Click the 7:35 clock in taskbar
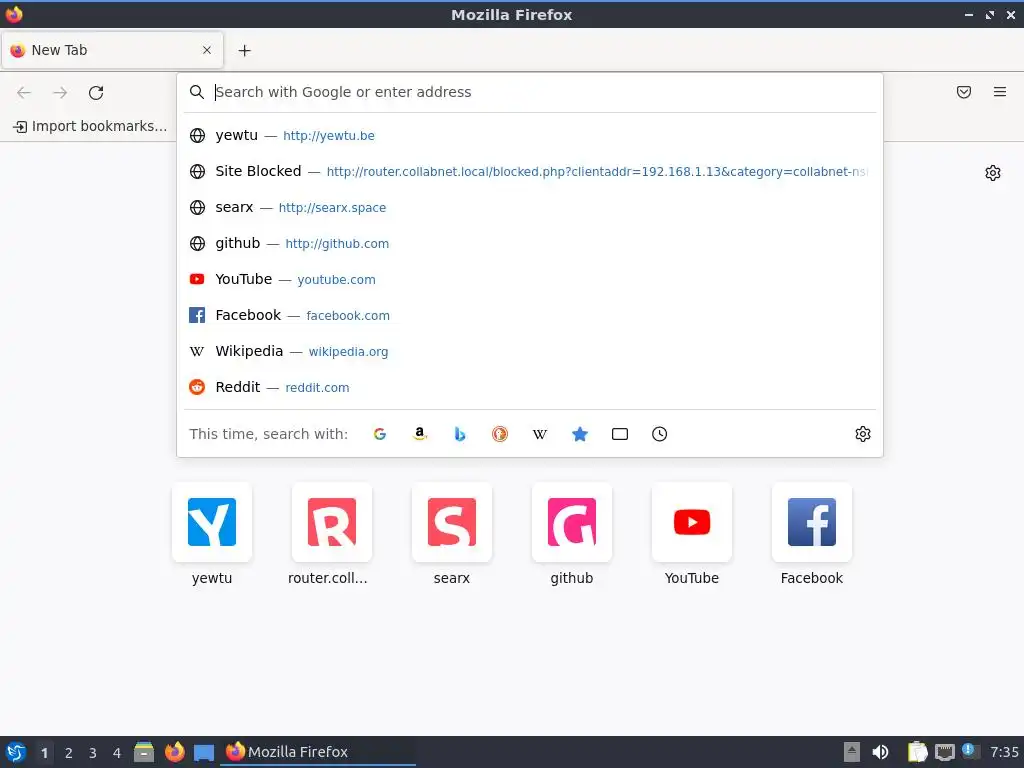This screenshot has width=1024, height=768. 1004,752
